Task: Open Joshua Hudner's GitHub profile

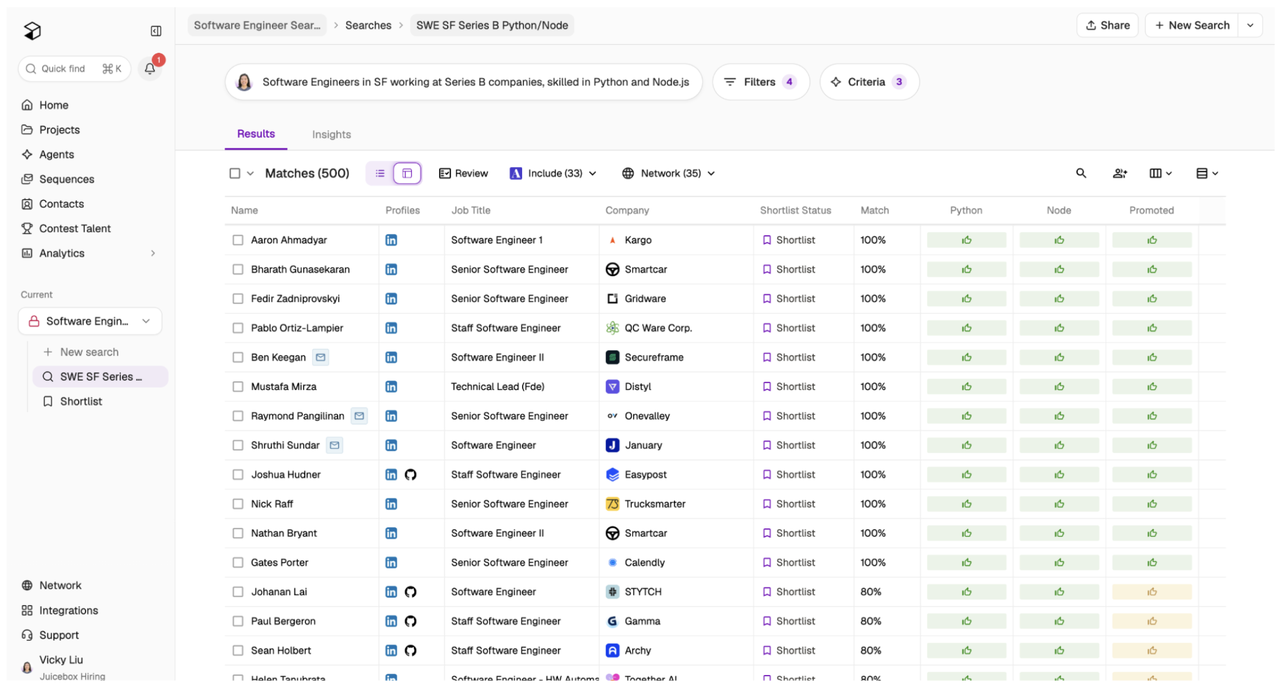Action: pyautogui.click(x=410, y=475)
